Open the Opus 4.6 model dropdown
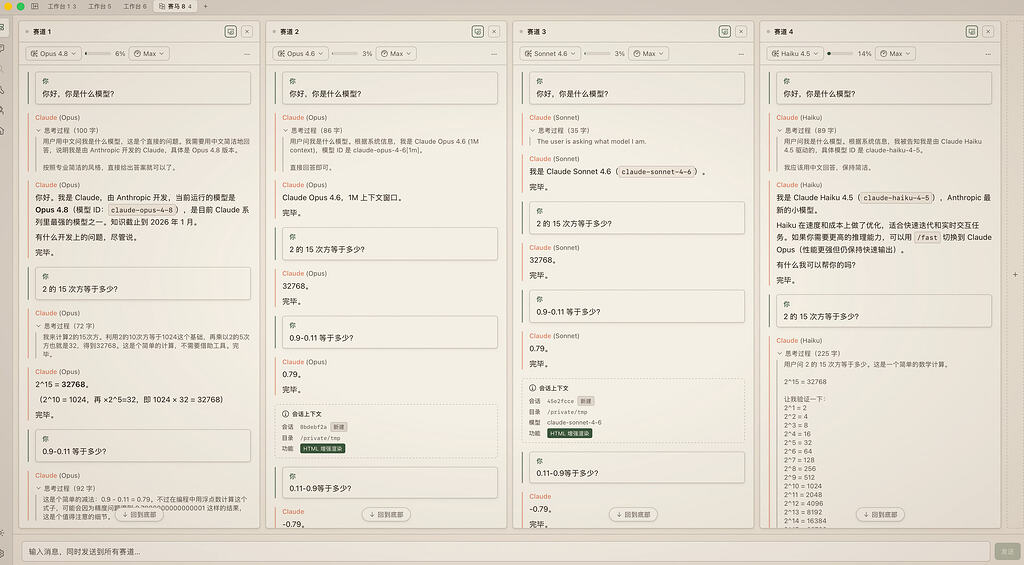 300,54
